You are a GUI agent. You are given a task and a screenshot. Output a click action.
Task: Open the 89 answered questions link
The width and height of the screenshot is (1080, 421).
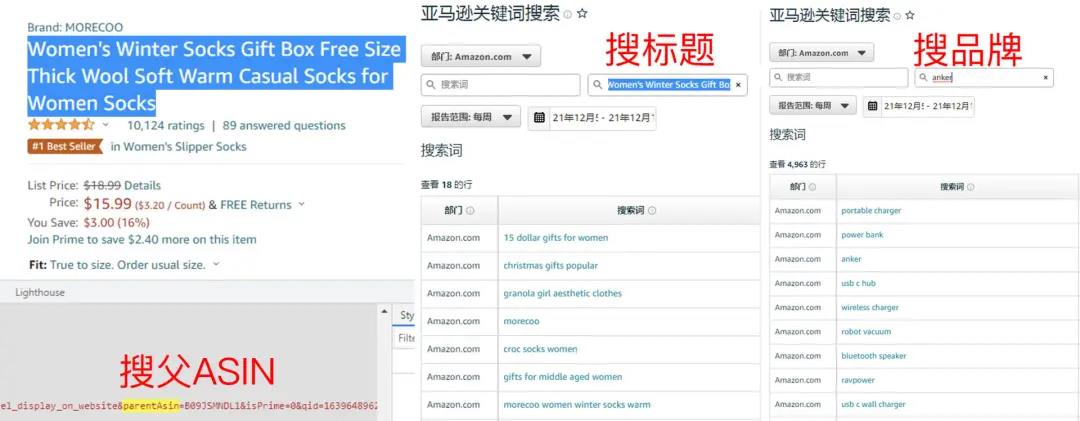pos(284,125)
